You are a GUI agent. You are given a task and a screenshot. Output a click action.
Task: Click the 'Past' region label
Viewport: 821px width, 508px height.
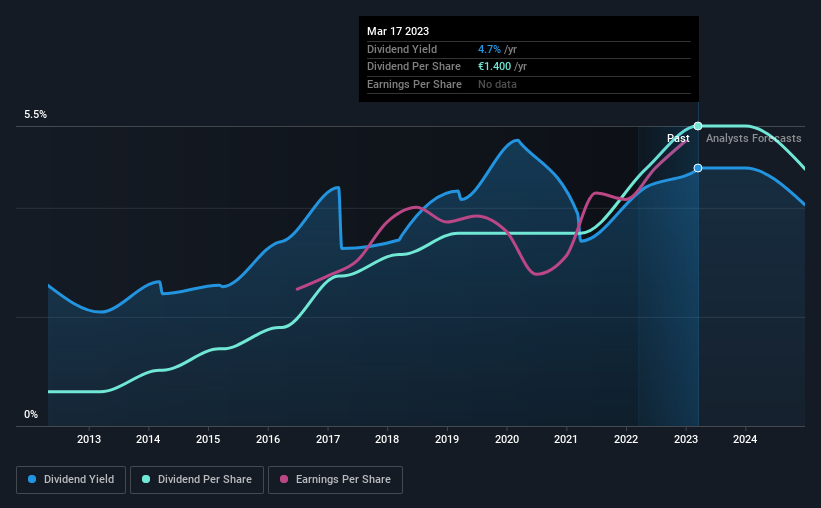click(678, 138)
